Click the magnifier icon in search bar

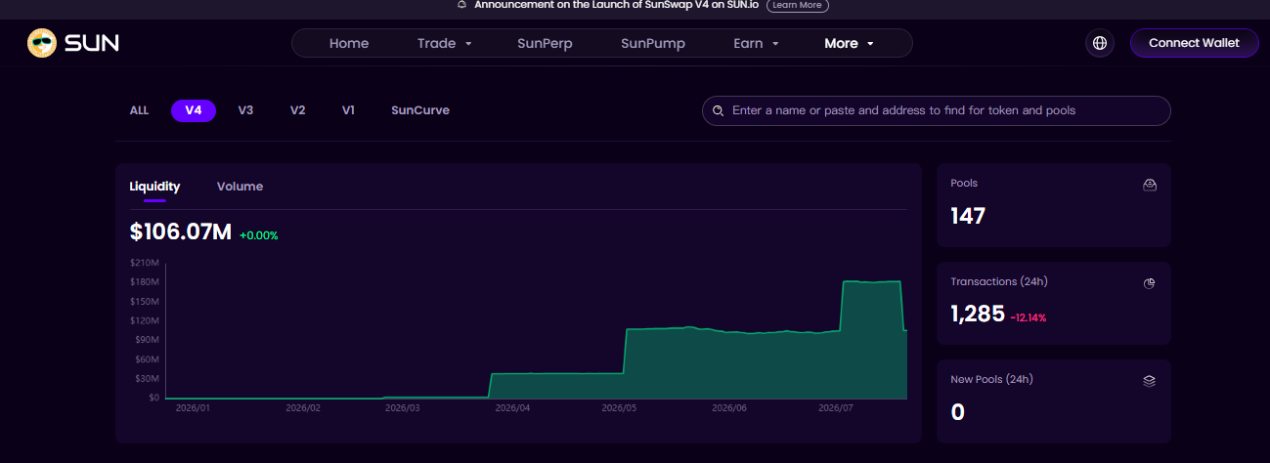tap(718, 111)
